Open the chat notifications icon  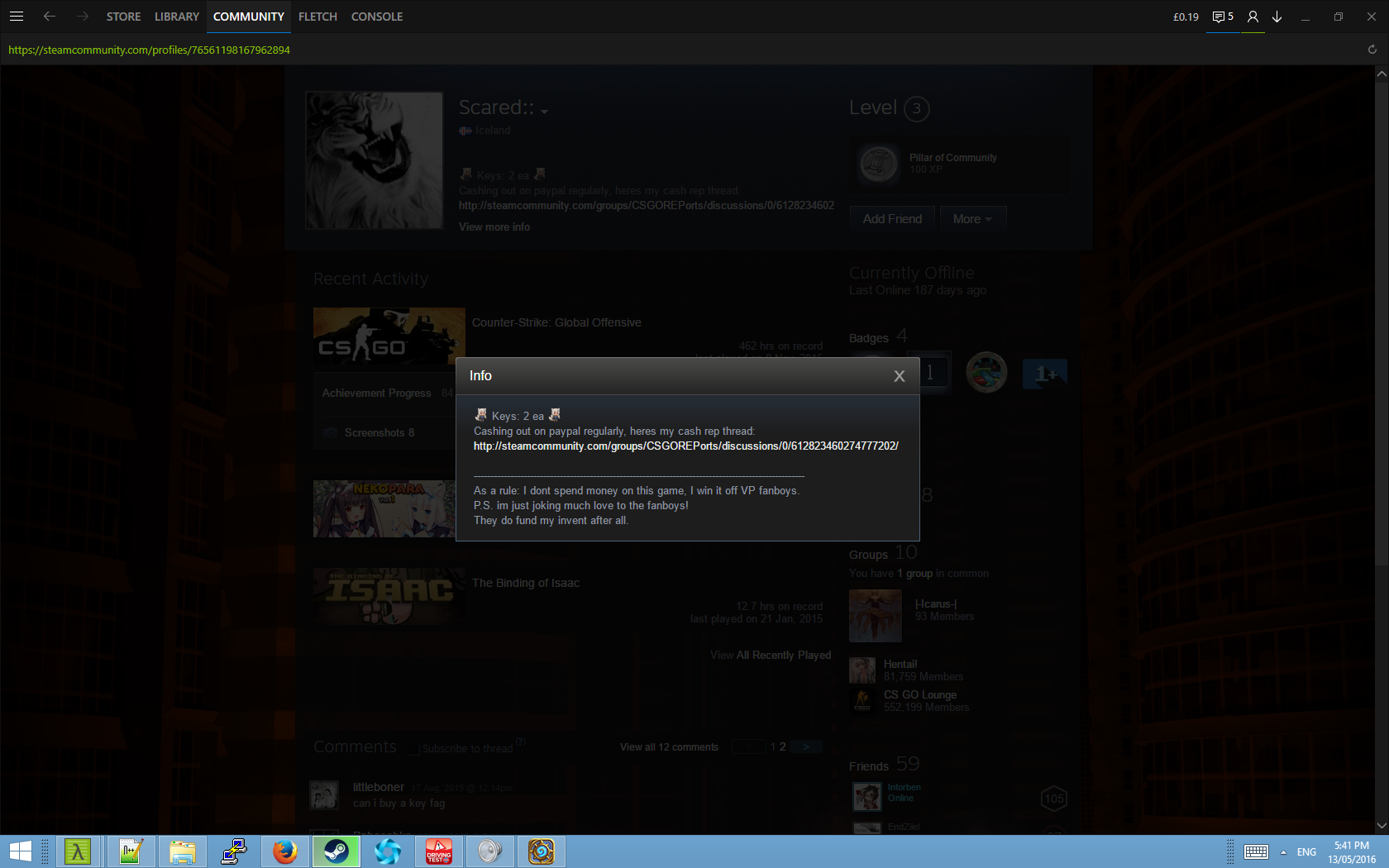[1222, 17]
